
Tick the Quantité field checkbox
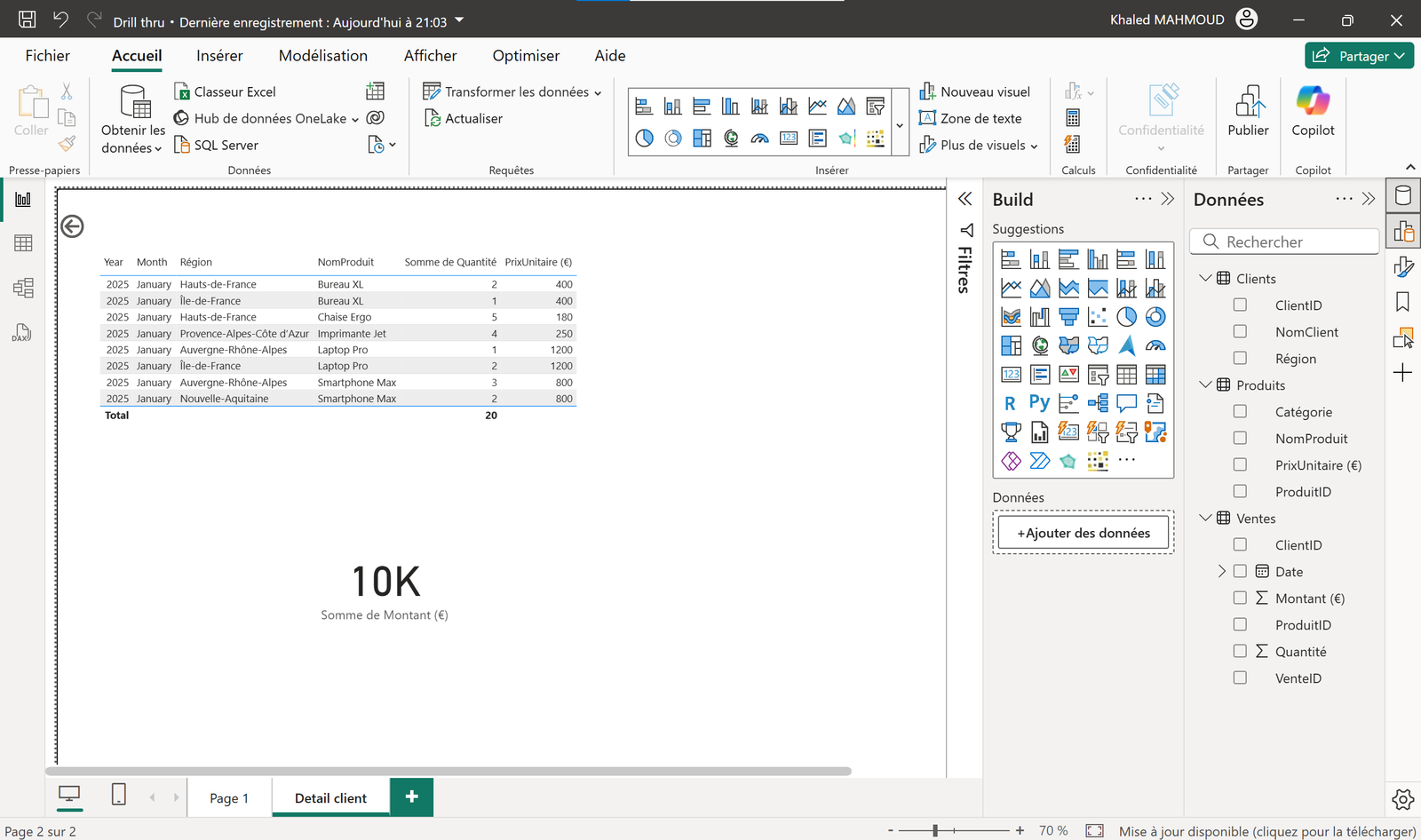pyautogui.click(x=1240, y=651)
